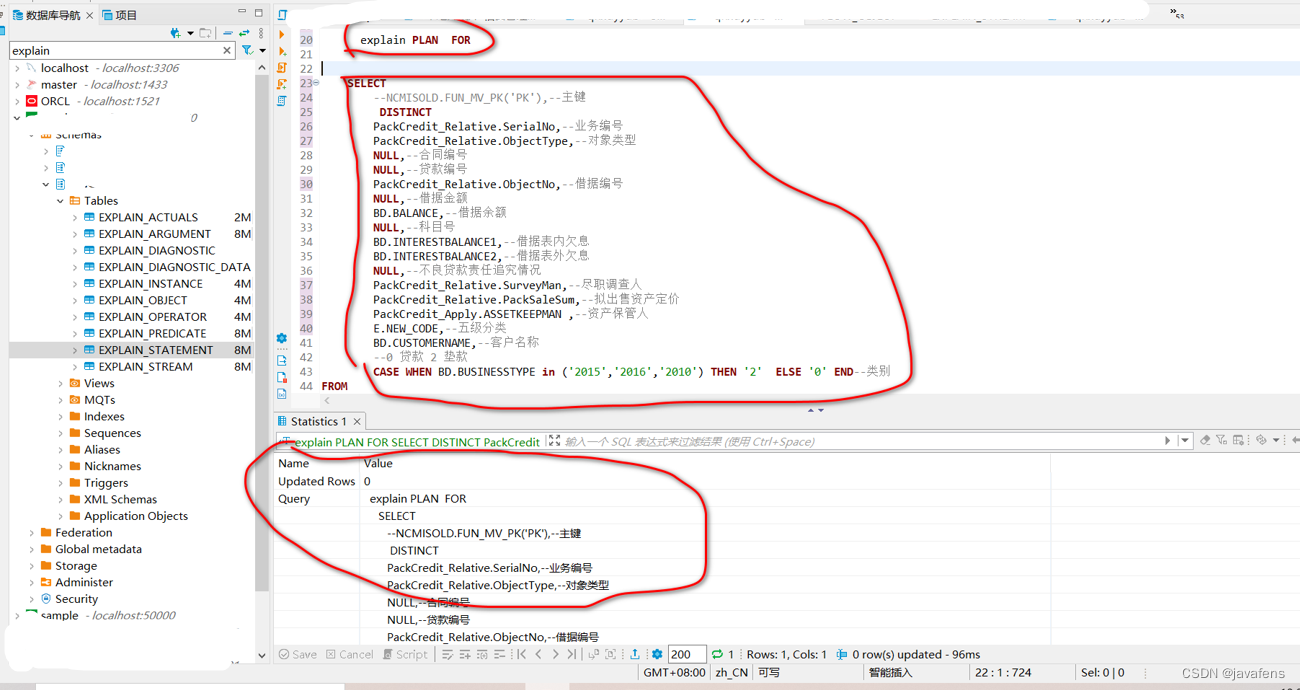Jump to first row using the navigation icon

523,653
